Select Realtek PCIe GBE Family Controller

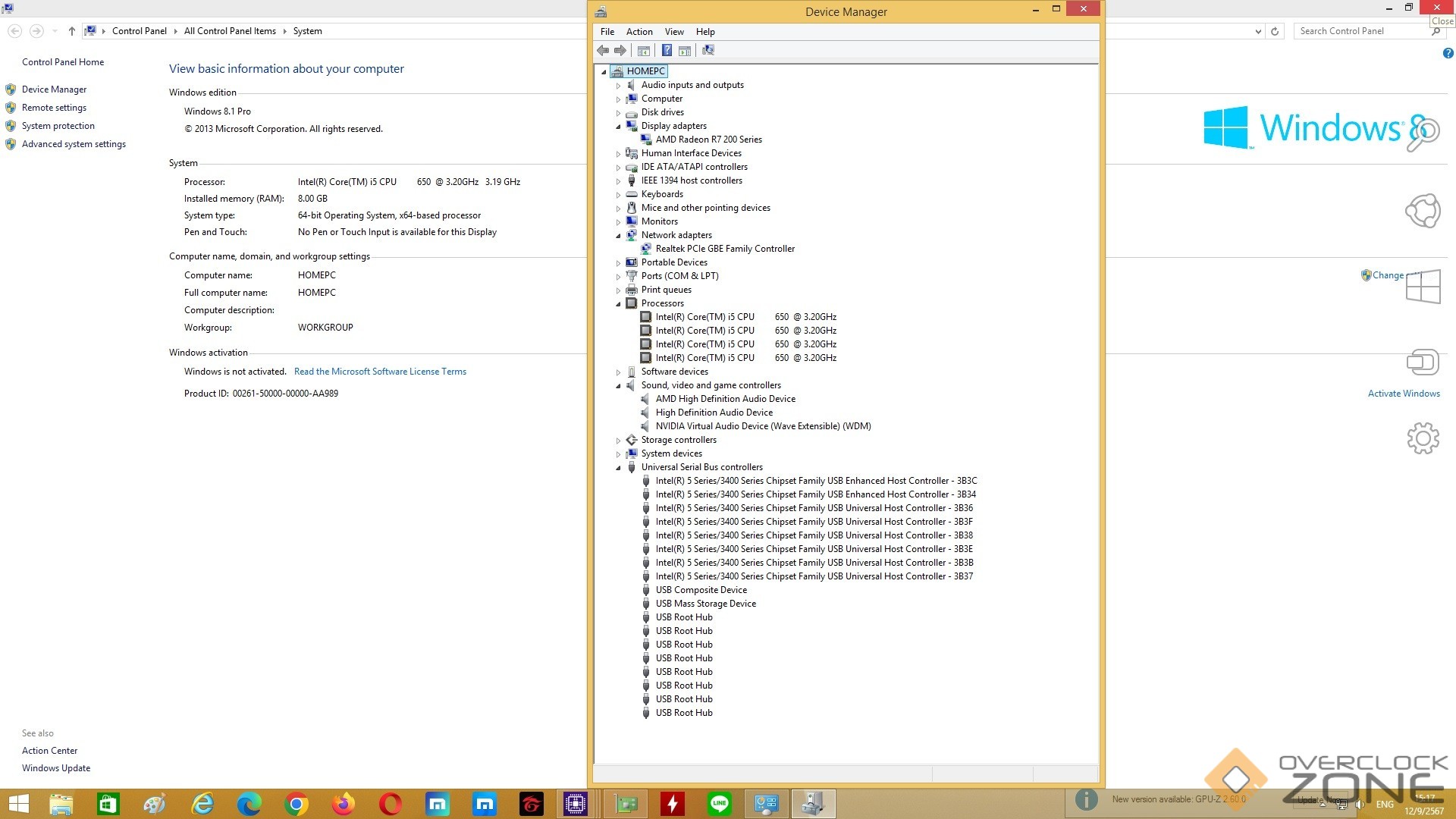tap(724, 249)
